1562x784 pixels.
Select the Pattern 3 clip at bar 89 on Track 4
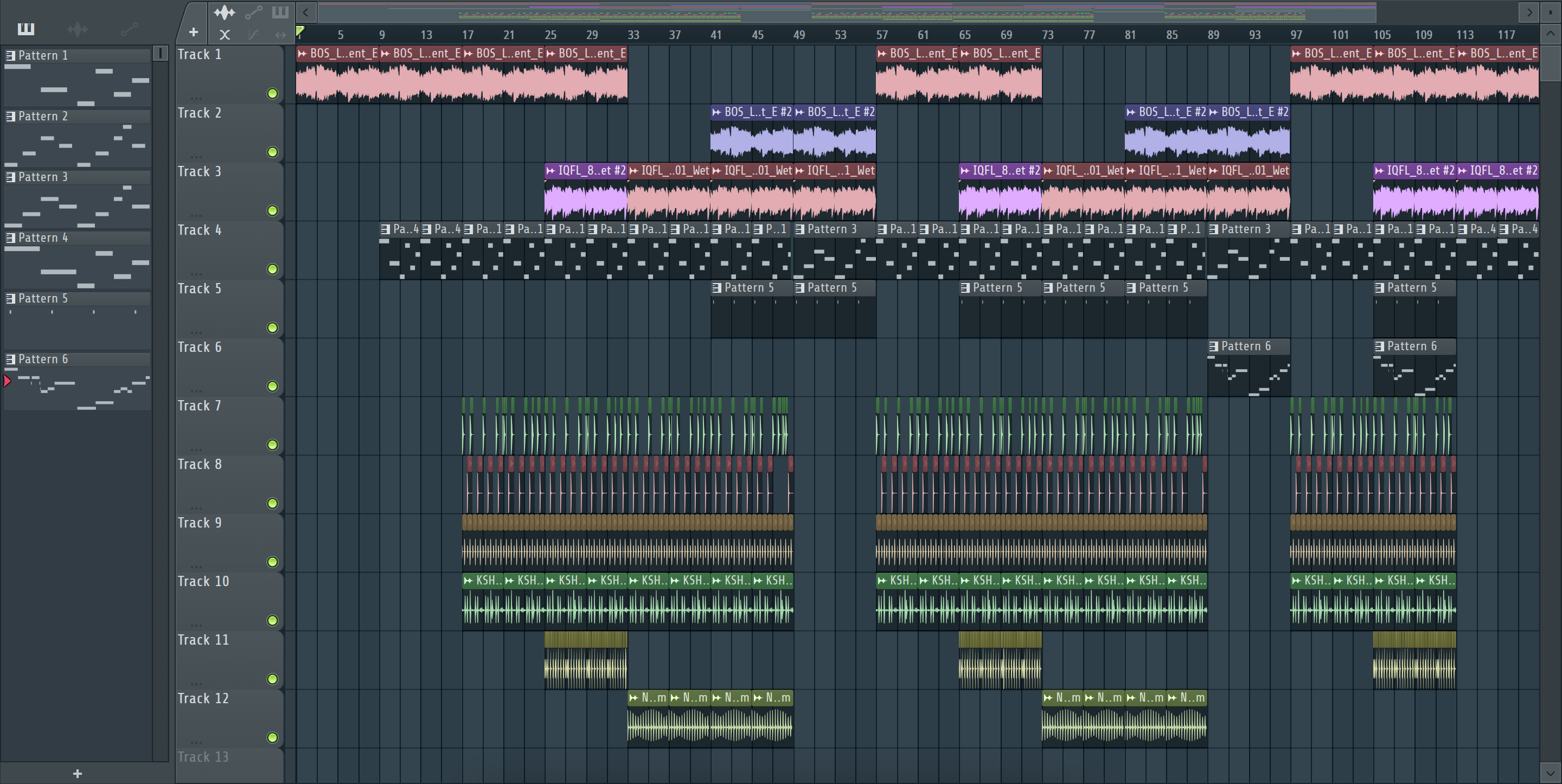(1249, 250)
